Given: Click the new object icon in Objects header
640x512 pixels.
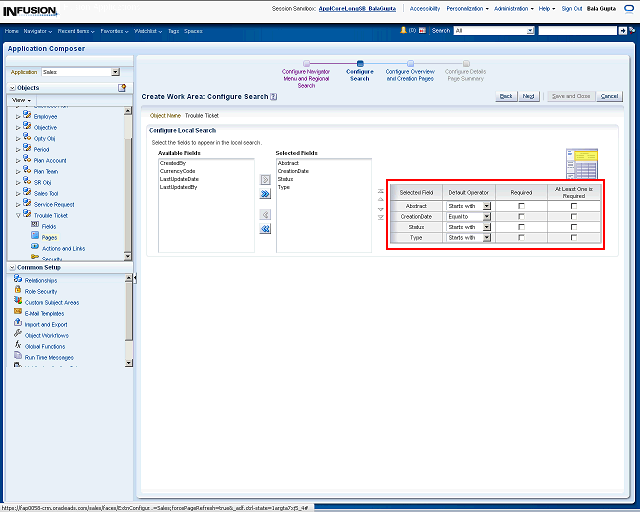Looking at the screenshot, I should click(x=122, y=88).
